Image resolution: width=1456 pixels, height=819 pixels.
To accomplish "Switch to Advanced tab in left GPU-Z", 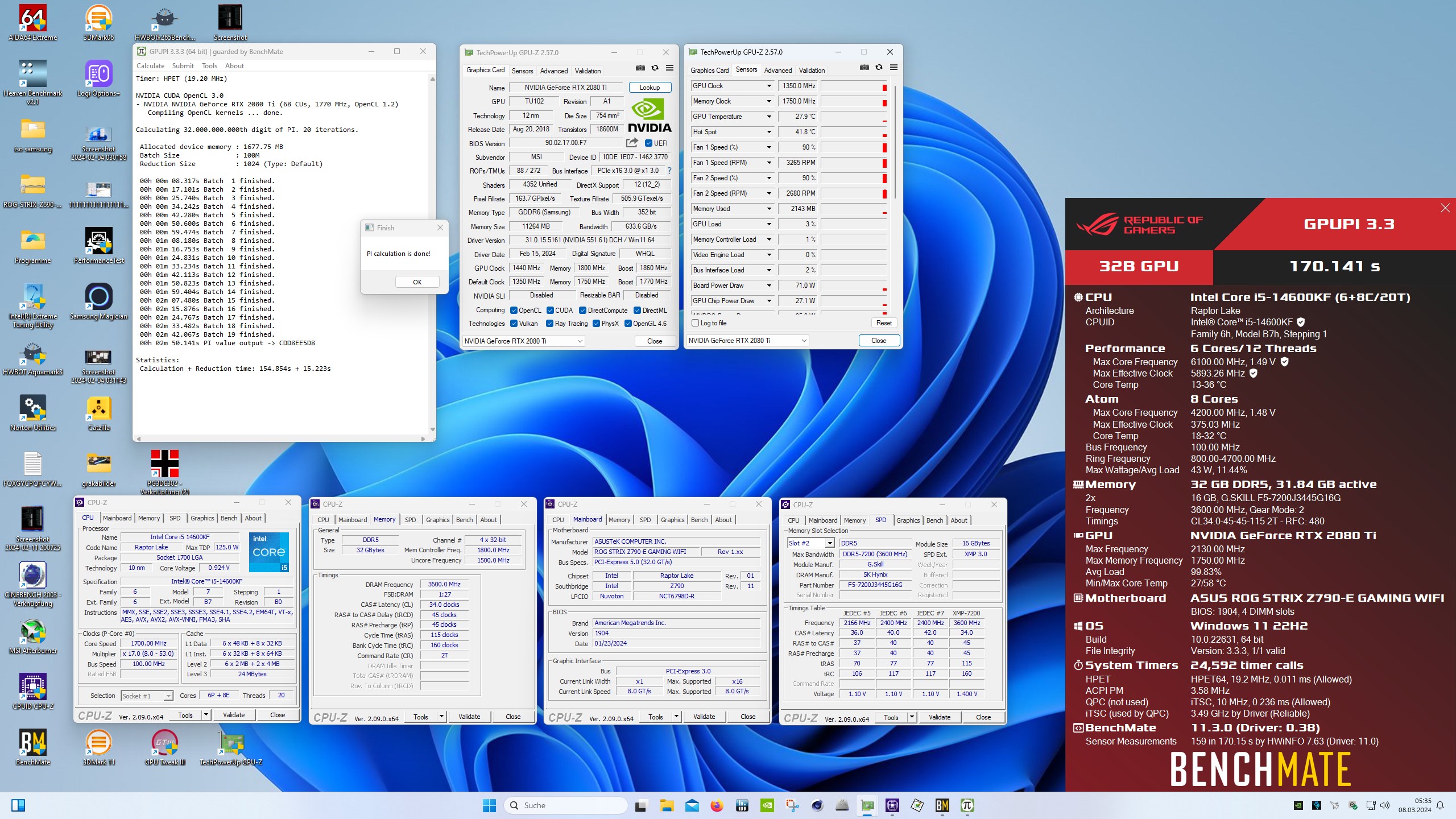I will 554,71.
